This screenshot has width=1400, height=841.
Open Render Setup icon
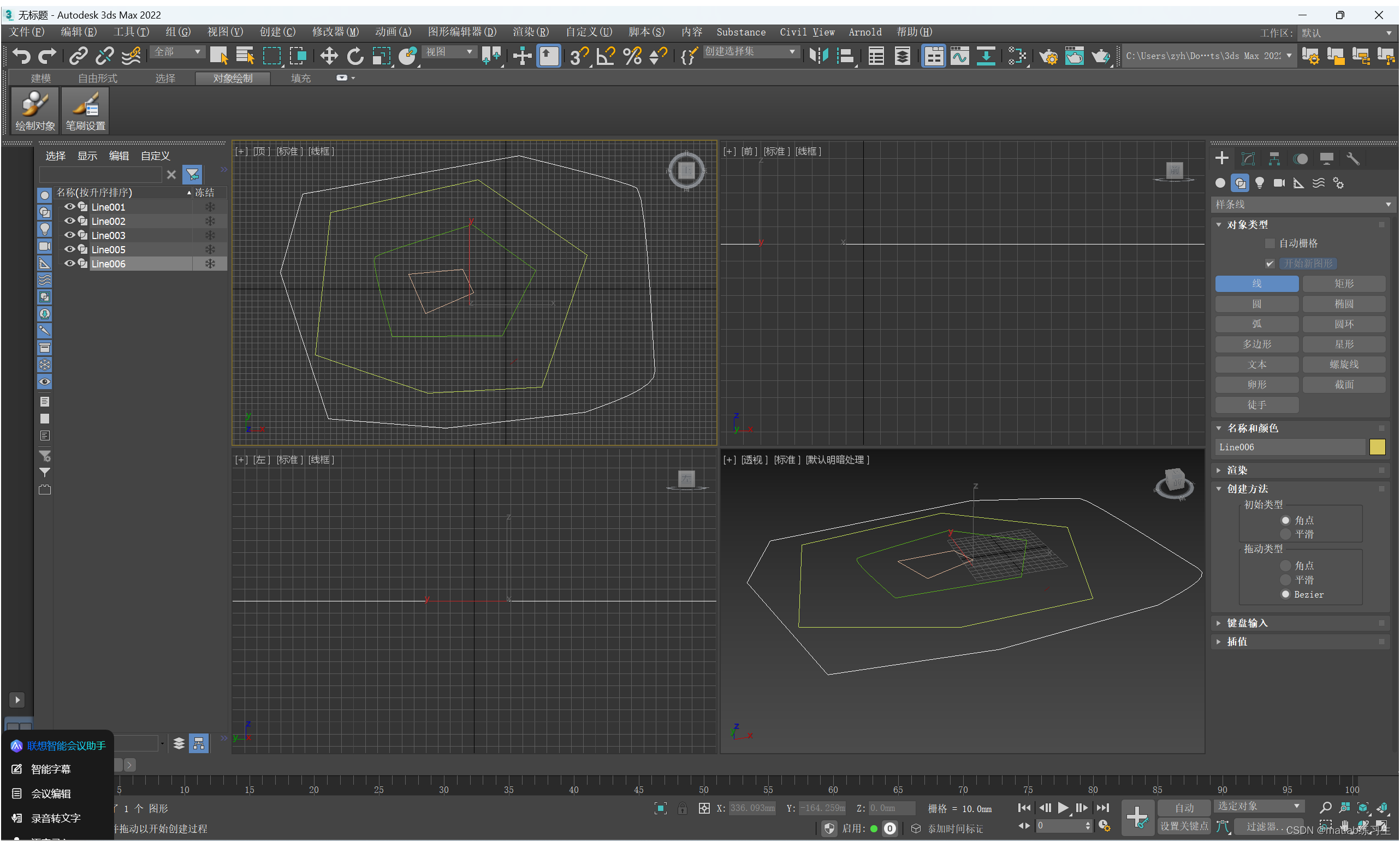pyautogui.click(x=1048, y=56)
